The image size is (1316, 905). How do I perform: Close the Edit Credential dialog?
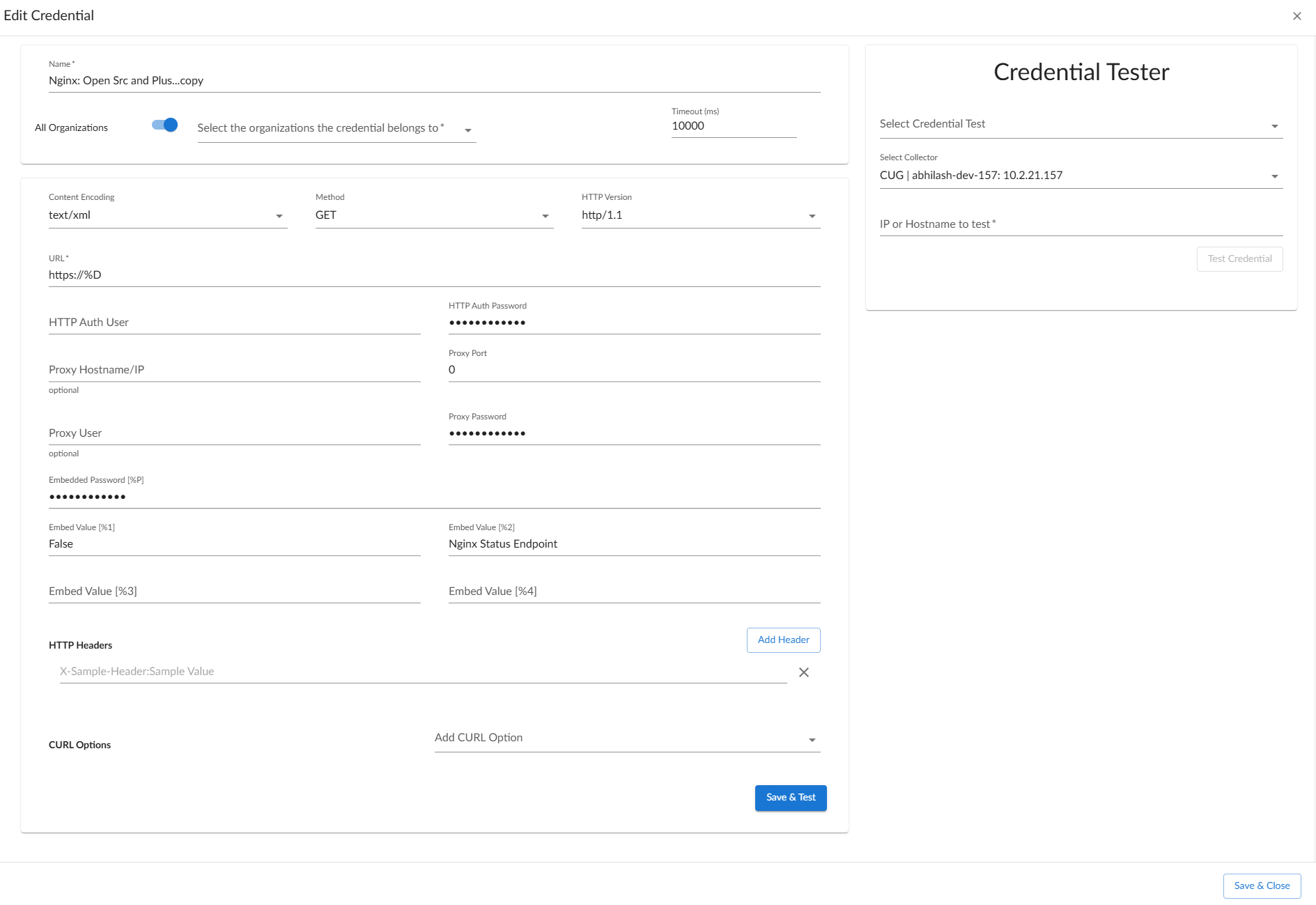click(1296, 16)
